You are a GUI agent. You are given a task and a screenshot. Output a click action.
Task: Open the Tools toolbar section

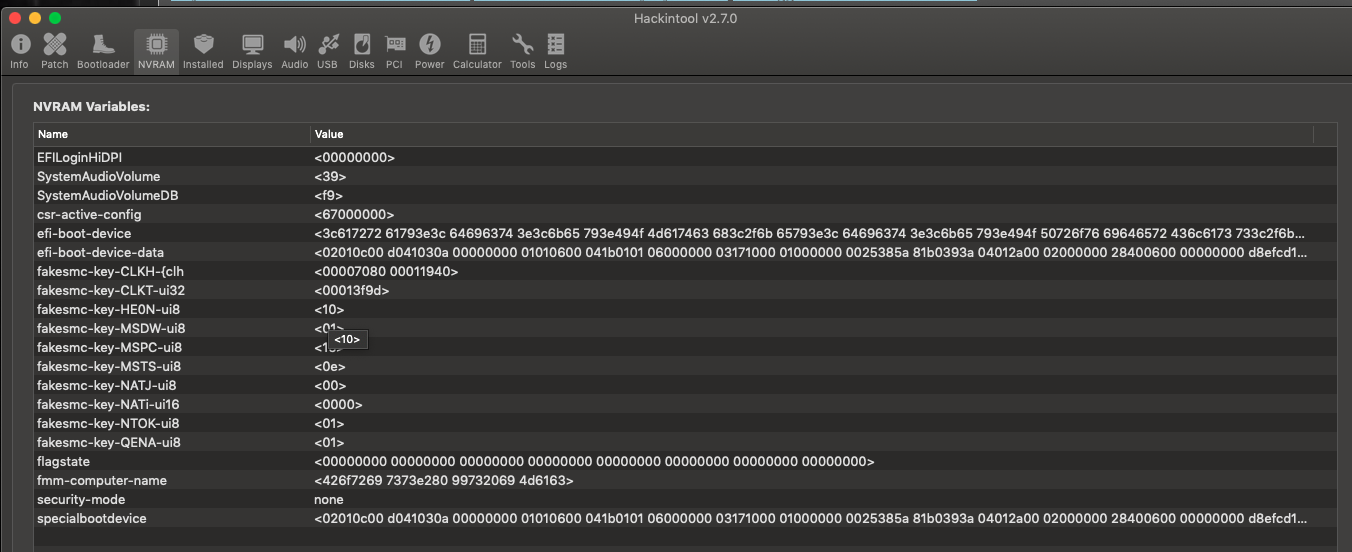522,51
